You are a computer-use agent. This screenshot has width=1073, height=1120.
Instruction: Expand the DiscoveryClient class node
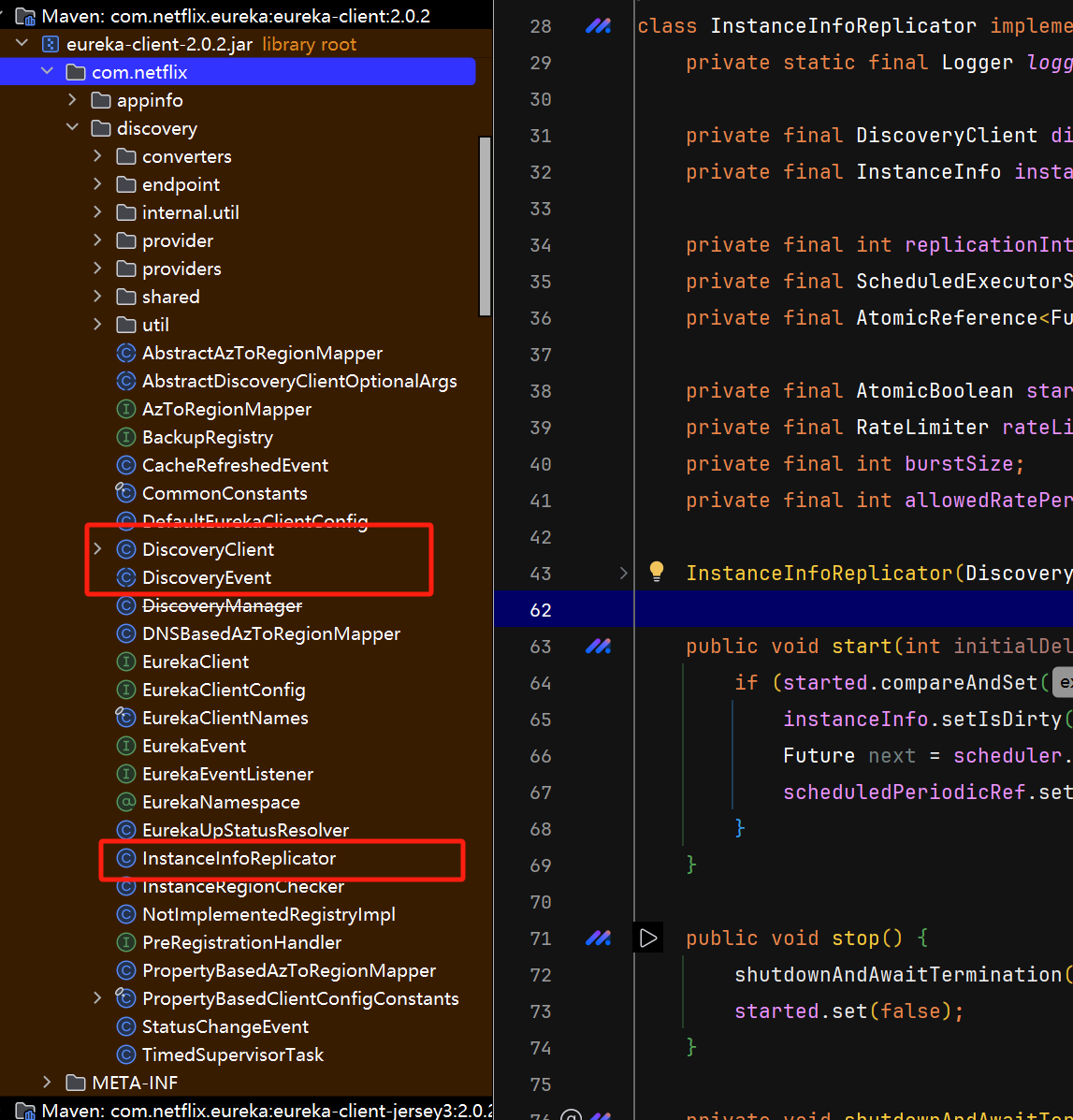click(x=97, y=549)
